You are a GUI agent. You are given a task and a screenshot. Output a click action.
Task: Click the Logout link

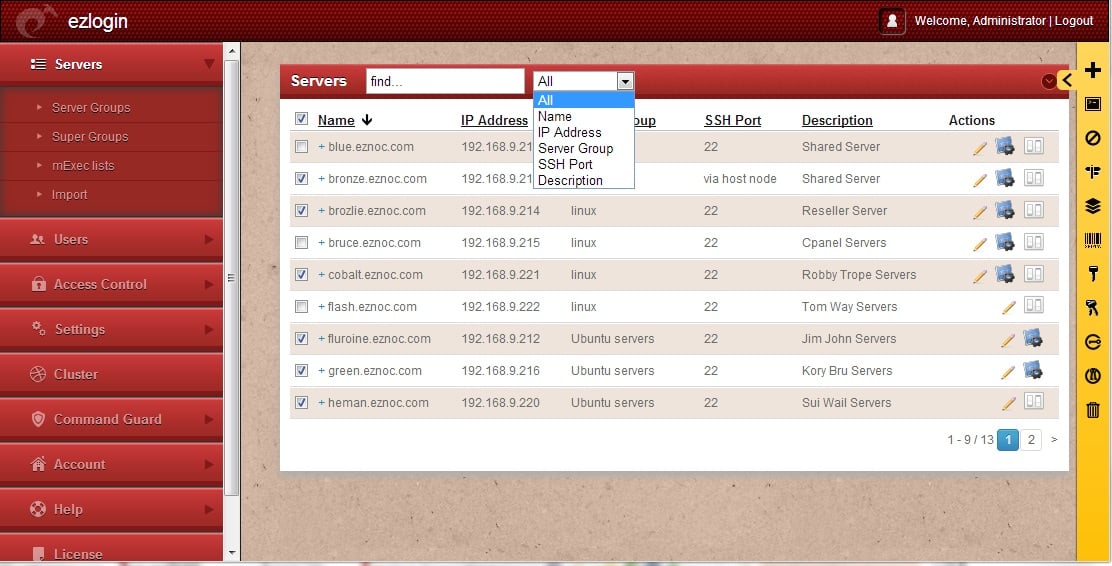pyautogui.click(x=1074, y=21)
